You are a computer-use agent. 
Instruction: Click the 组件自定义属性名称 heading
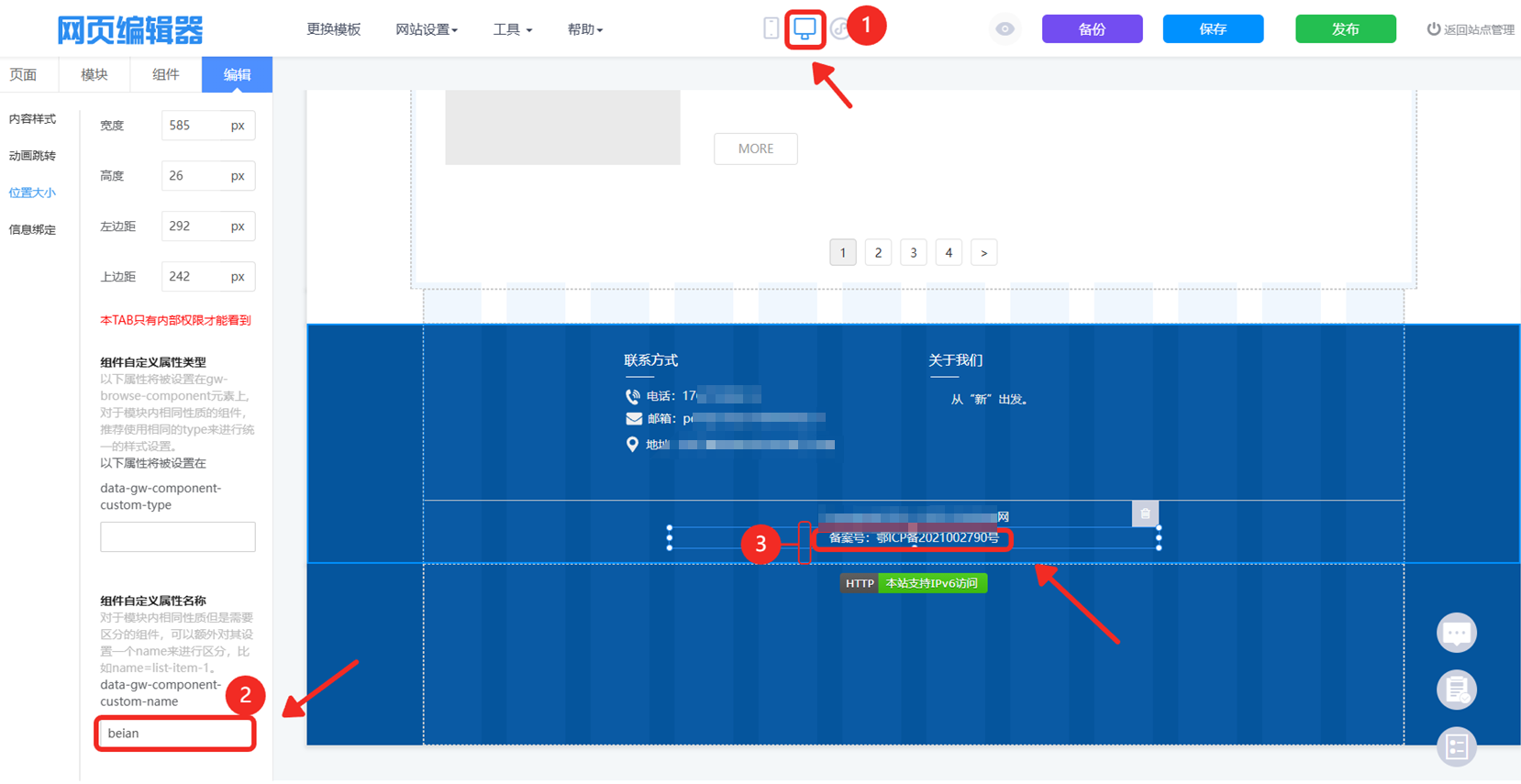(x=153, y=601)
